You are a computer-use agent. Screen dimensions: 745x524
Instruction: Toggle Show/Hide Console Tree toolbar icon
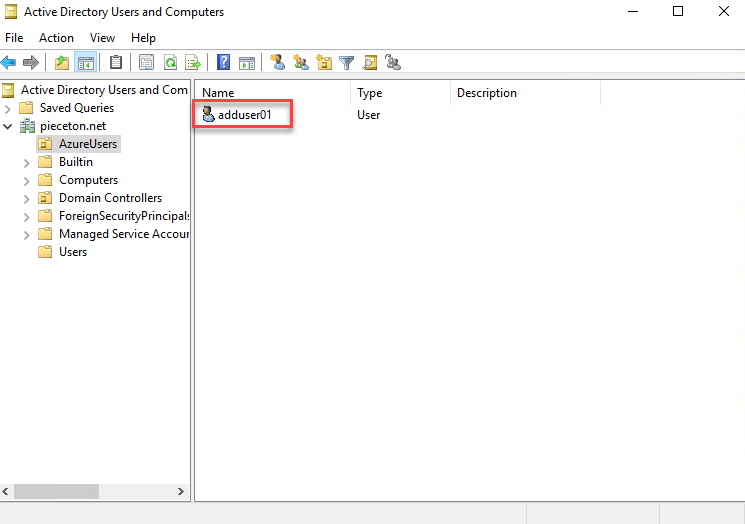tap(86, 62)
